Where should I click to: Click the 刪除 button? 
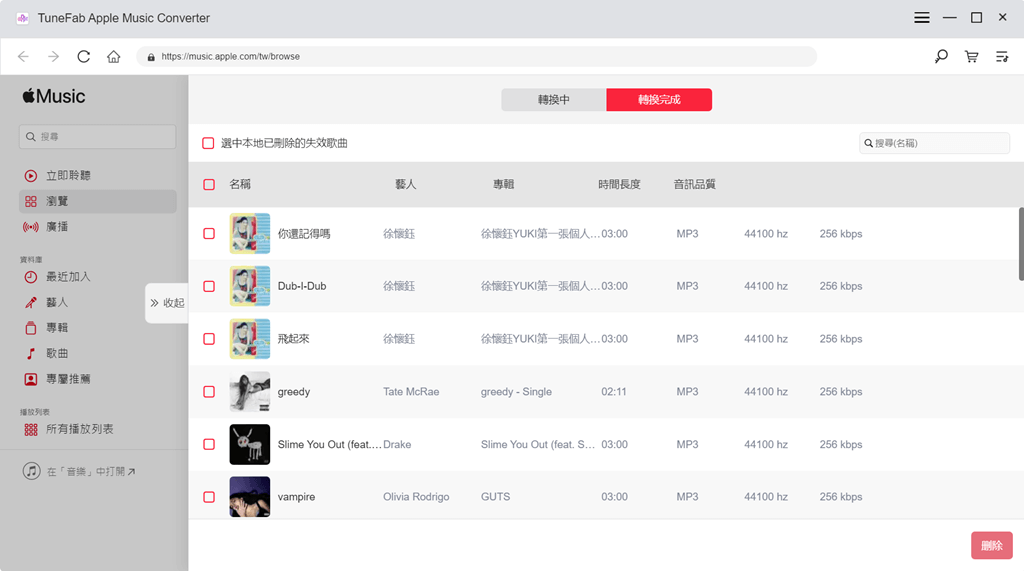pyautogui.click(x=992, y=546)
